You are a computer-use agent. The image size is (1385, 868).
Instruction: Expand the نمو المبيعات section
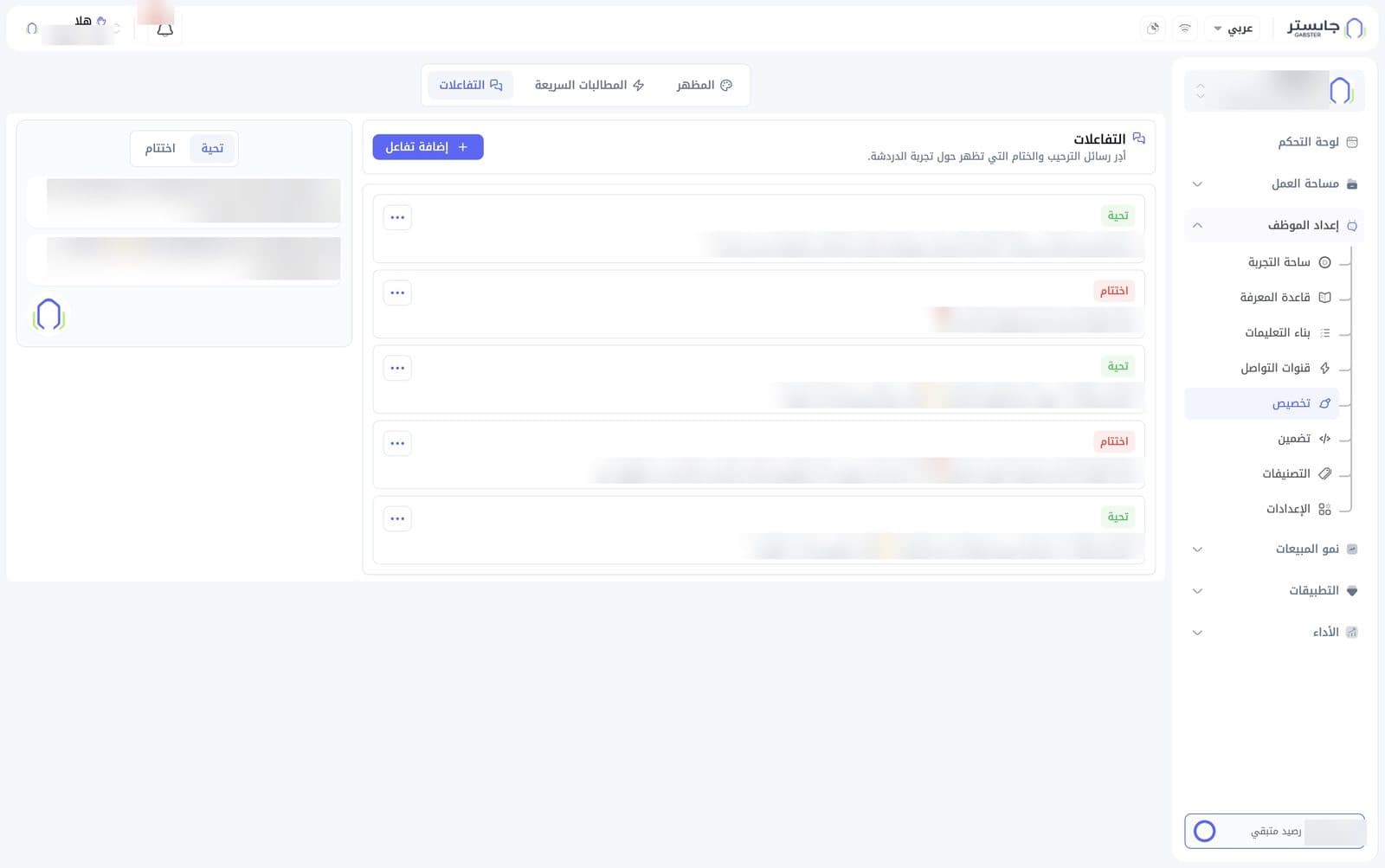pos(1274,549)
